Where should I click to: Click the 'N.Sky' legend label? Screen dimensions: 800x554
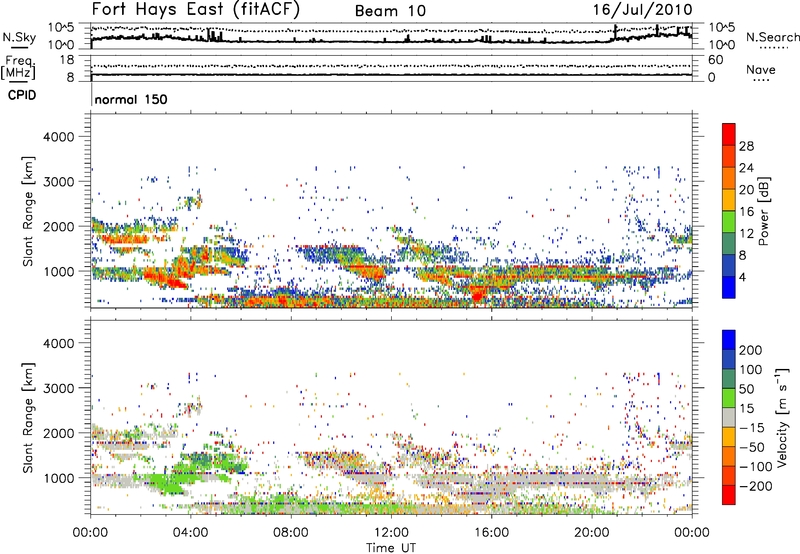[19, 37]
